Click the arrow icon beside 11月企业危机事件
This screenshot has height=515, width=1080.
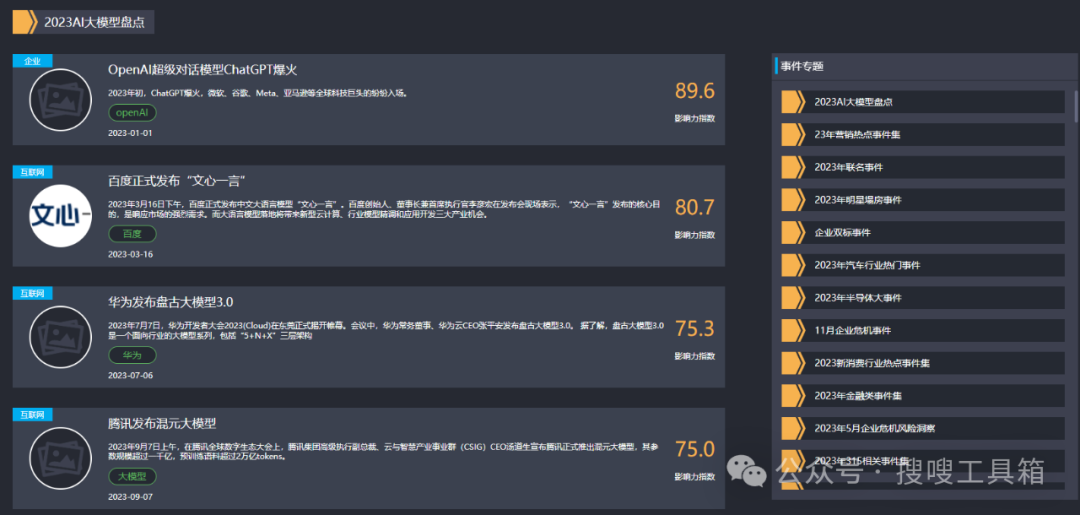[x=793, y=330]
